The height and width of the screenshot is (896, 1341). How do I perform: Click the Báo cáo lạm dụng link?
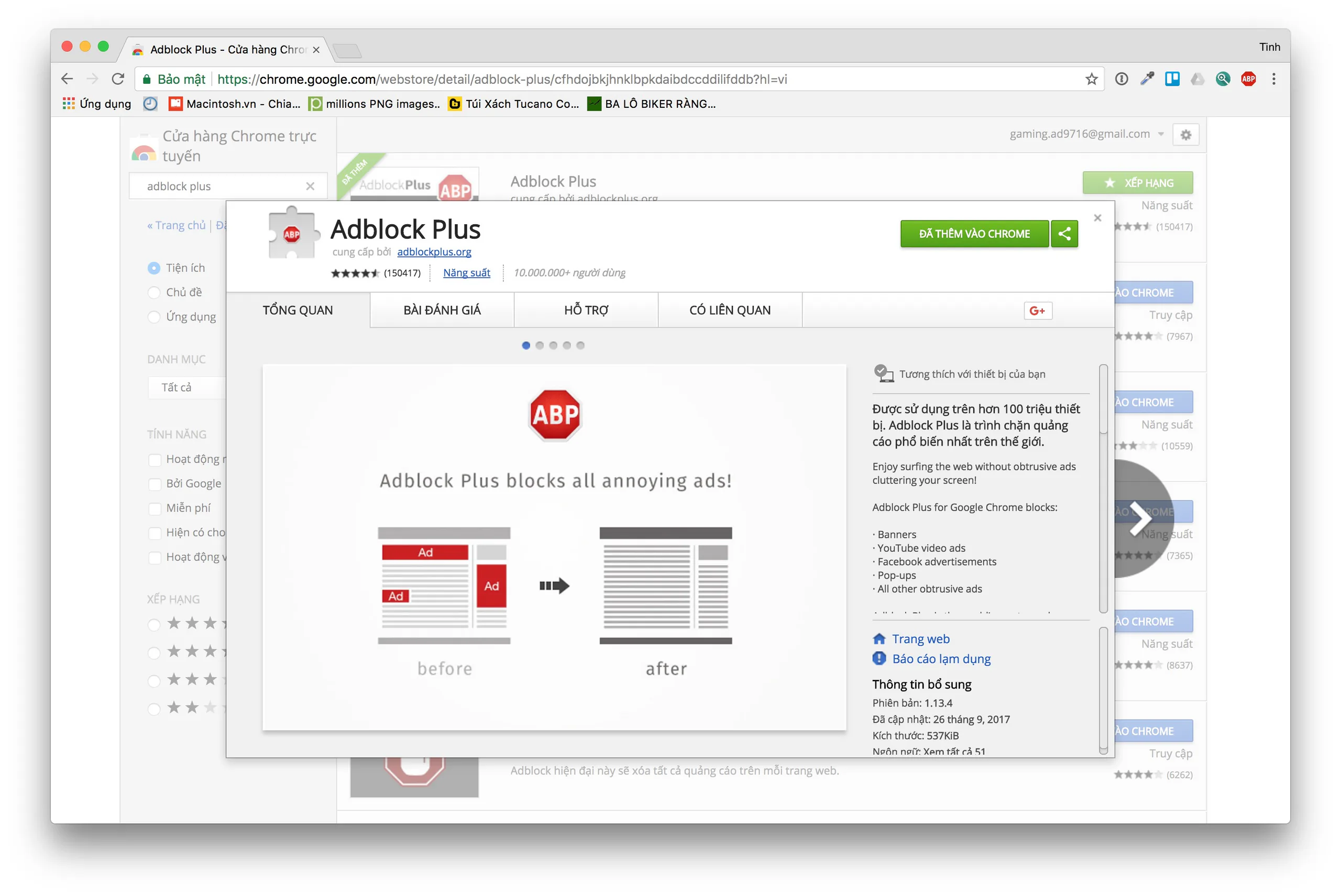[x=941, y=659]
